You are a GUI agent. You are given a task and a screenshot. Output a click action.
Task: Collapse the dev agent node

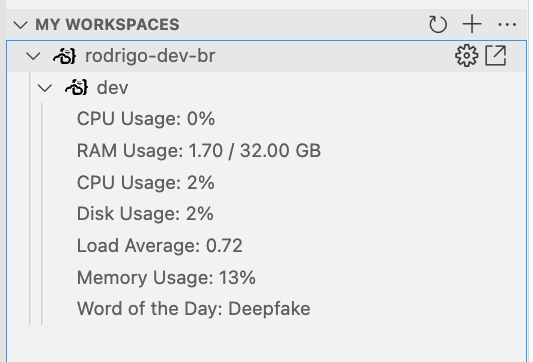click(x=45, y=88)
